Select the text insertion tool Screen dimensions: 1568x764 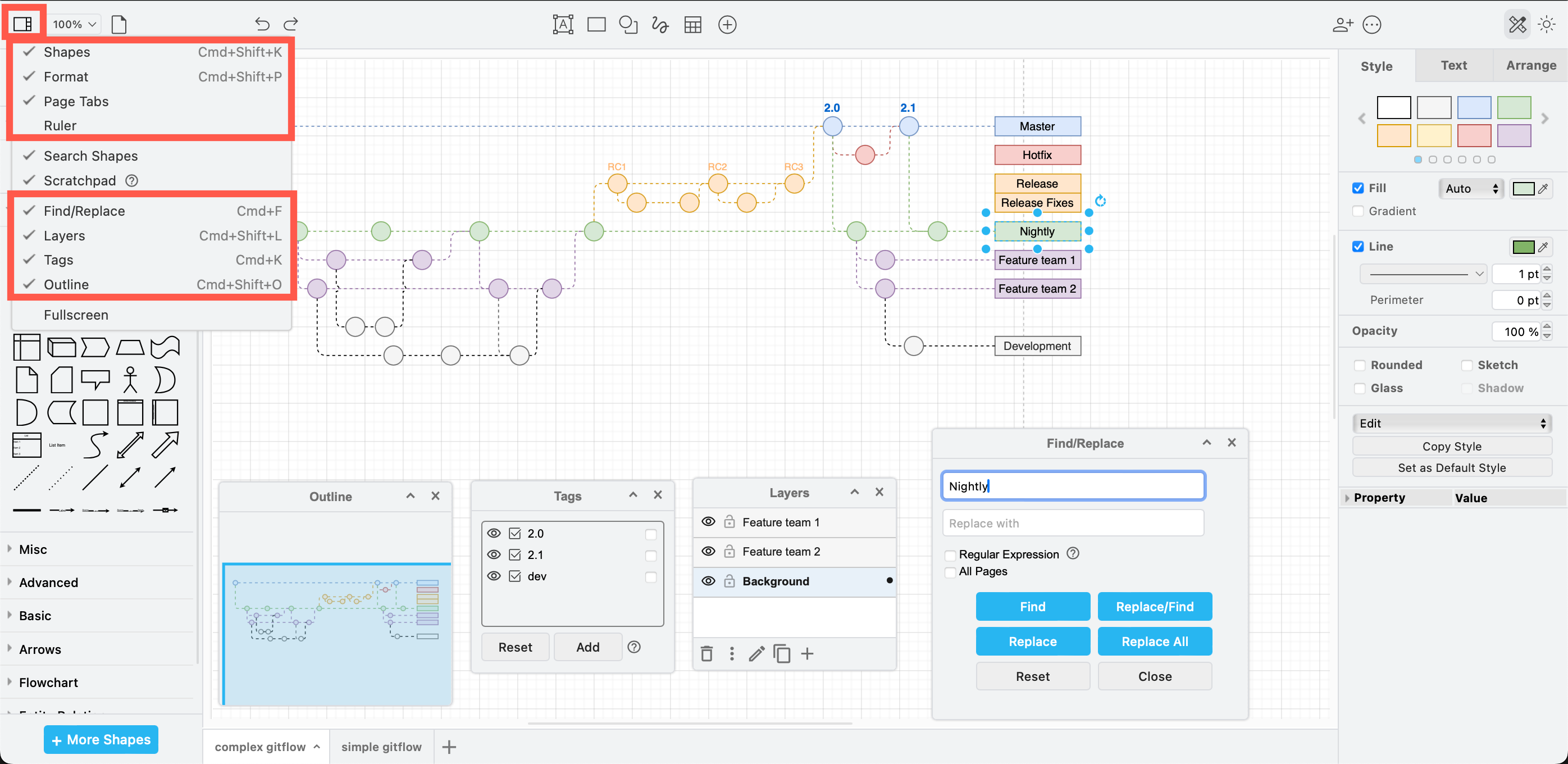tap(563, 24)
